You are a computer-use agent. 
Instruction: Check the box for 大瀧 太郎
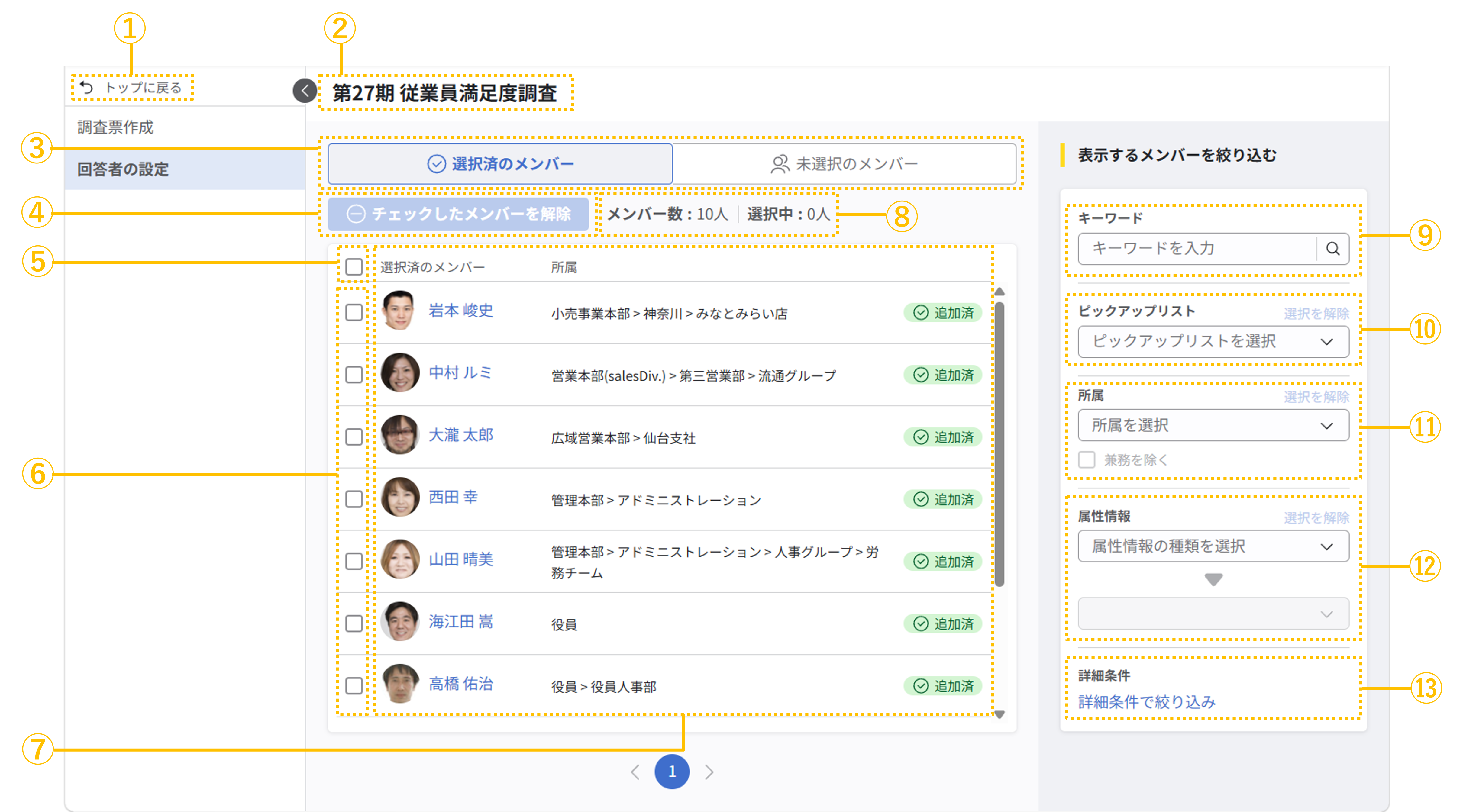coord(354,437)
